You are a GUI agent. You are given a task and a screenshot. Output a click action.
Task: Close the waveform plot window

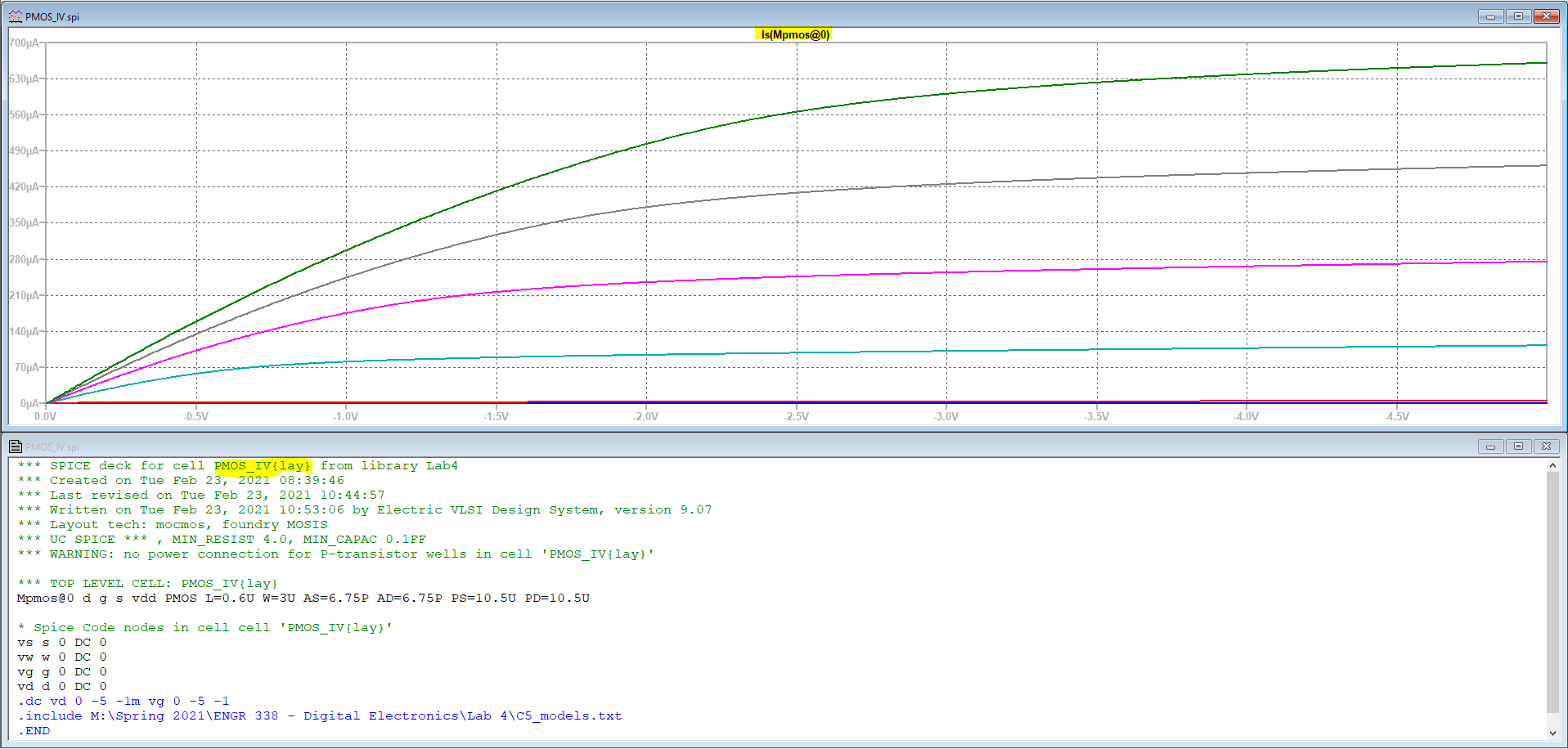(x=1546, y=16)
